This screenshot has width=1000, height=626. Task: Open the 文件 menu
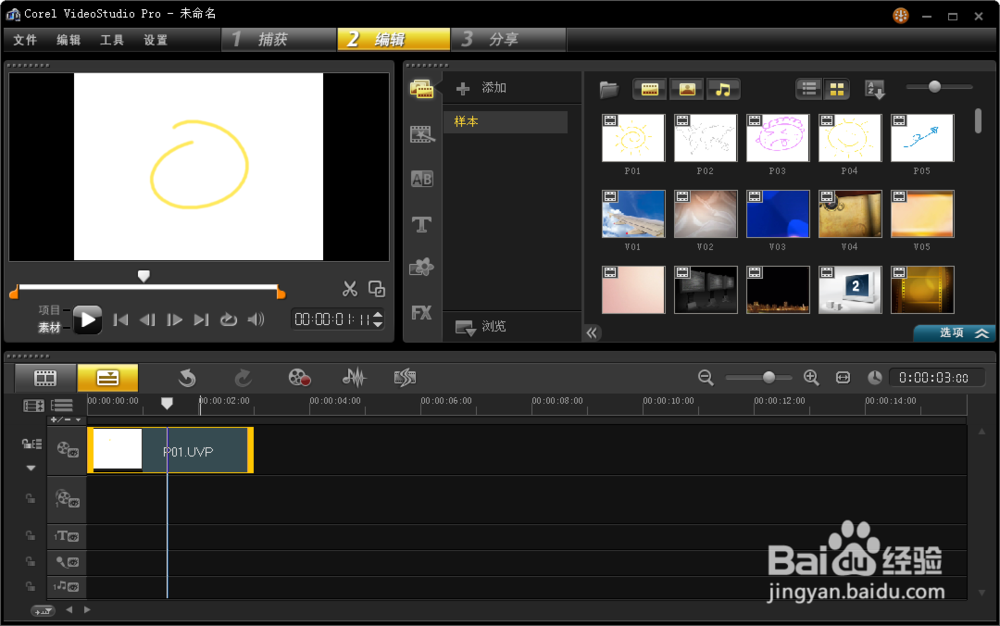point(26,40)
